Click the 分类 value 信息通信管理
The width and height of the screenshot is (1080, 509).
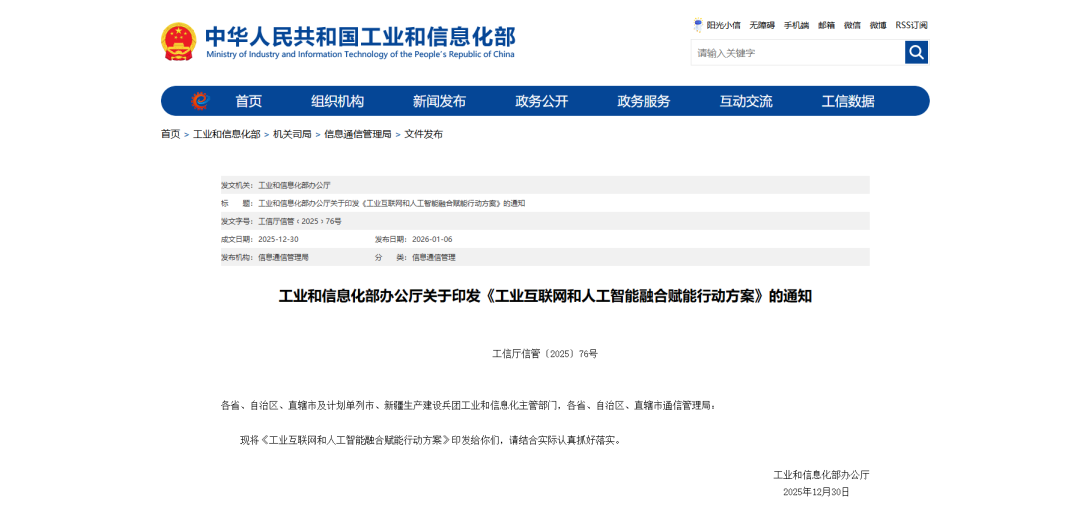(433, 257)
